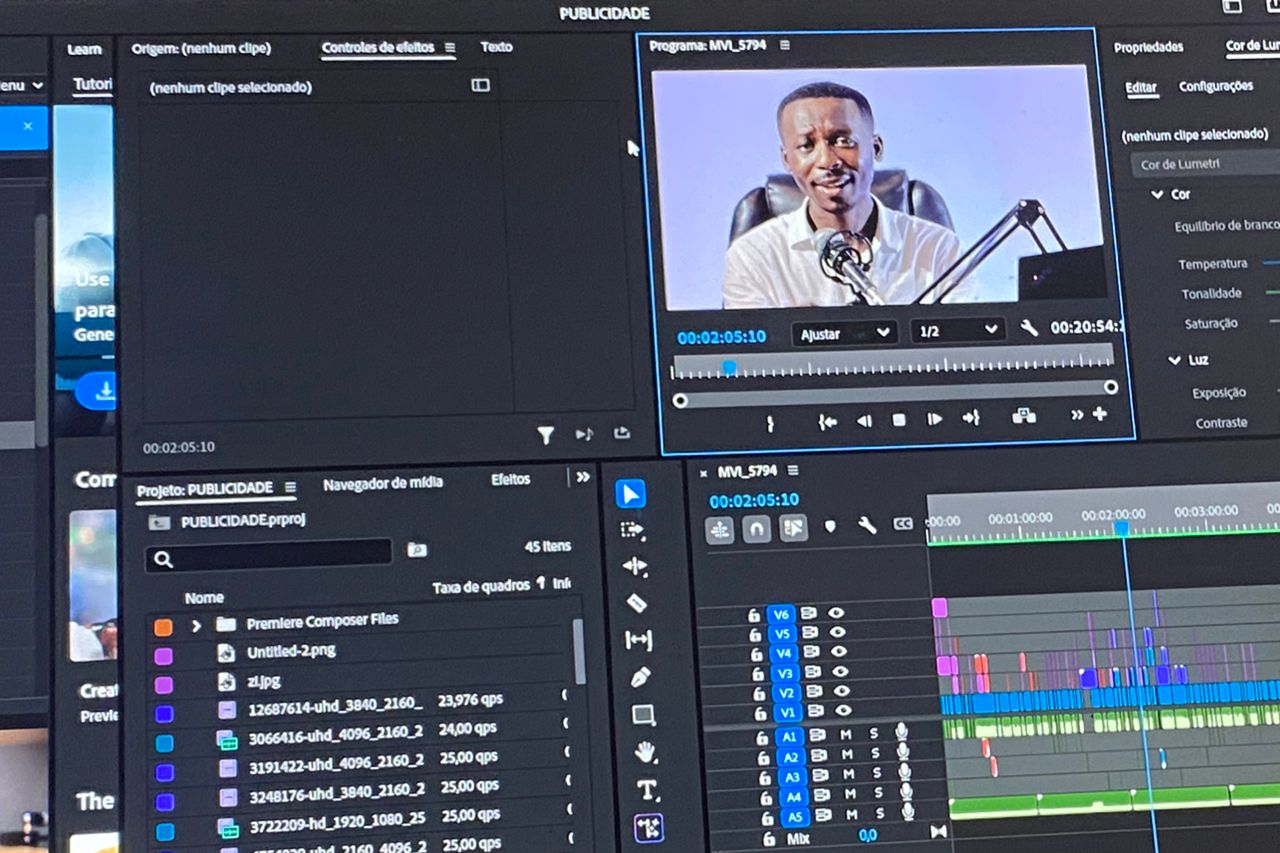Select the Selection arrow tool

[x=630, y=494]
